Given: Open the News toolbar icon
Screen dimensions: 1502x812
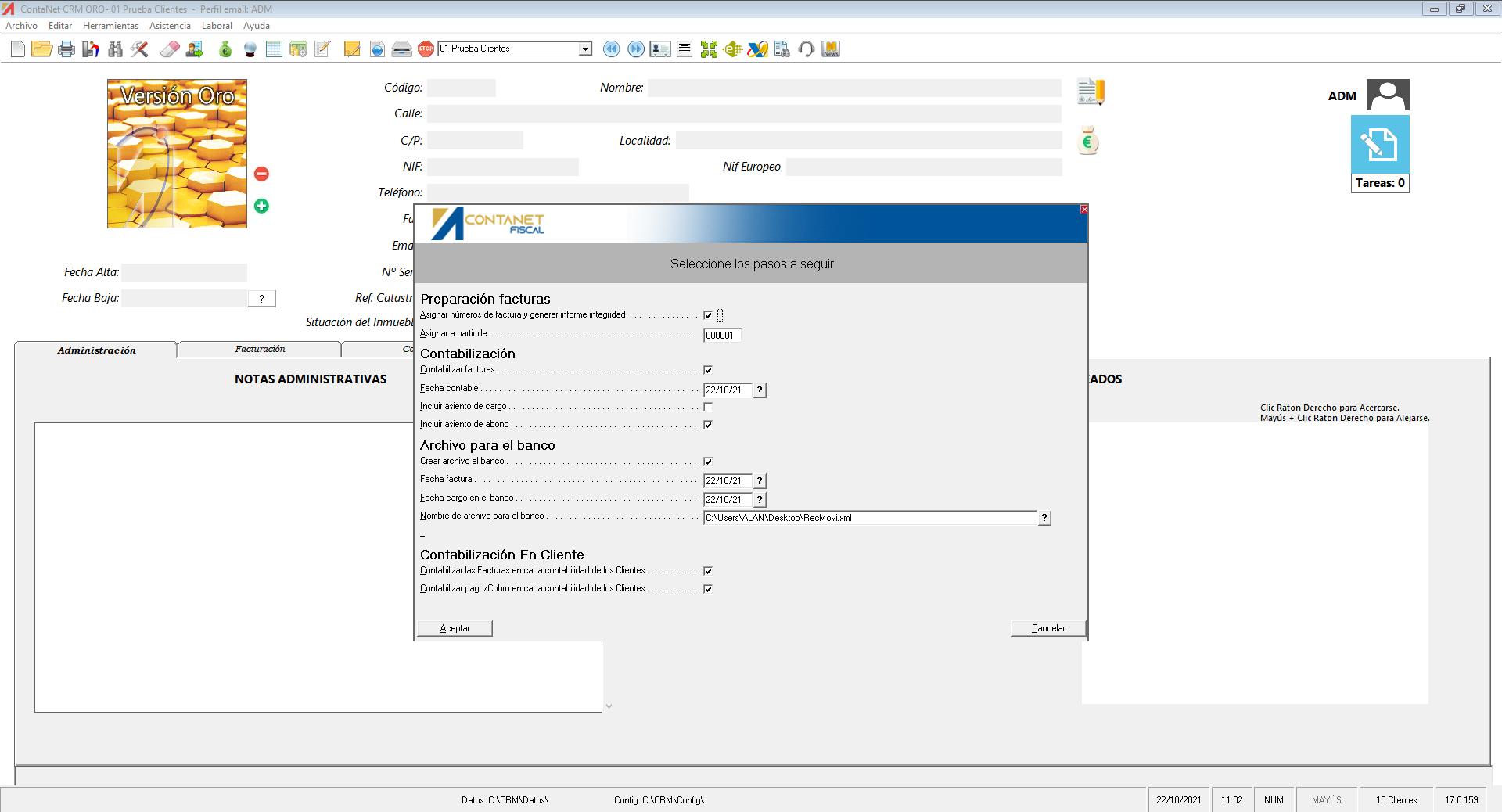Looking at the screenshot, I should pyautogui.click(x=831, y=49).
